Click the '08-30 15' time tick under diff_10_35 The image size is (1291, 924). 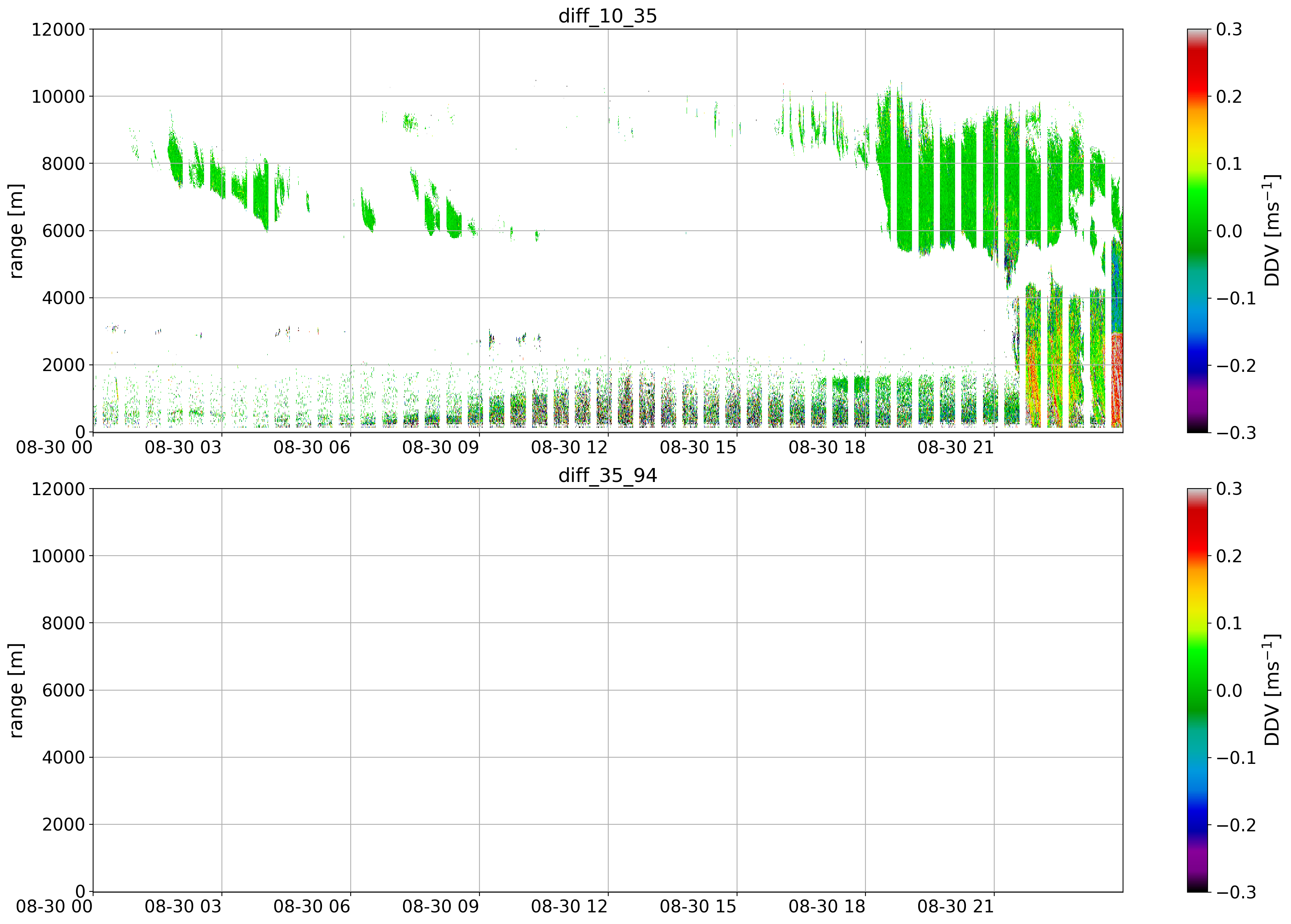[x=698, y=447]
